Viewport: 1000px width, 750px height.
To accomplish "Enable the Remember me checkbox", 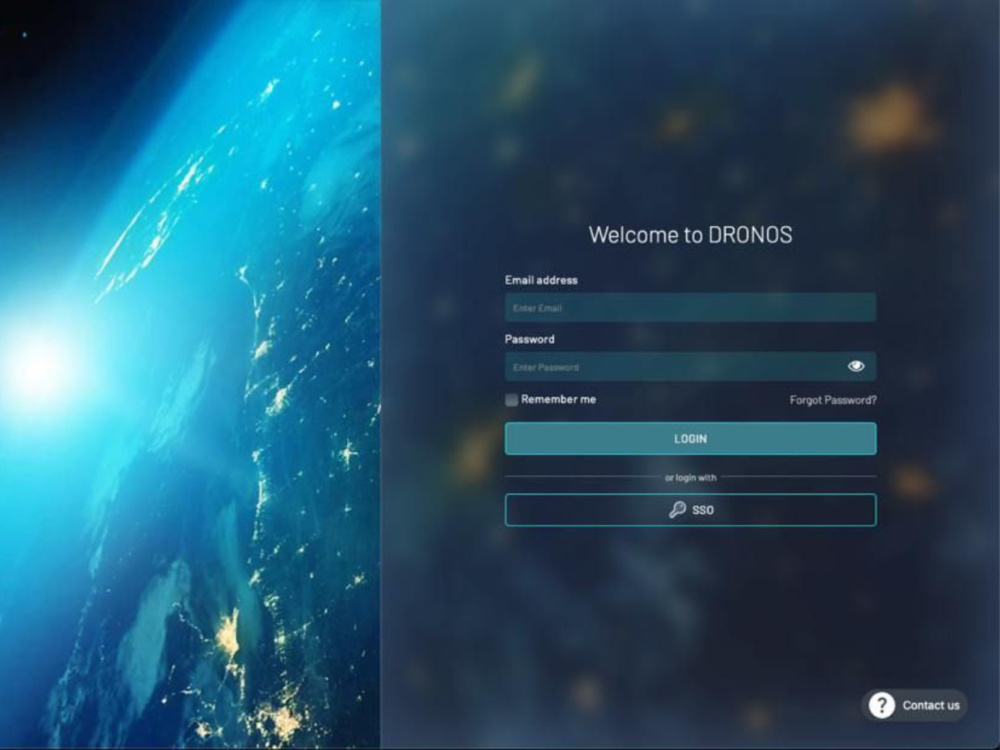I will point(511,400).
